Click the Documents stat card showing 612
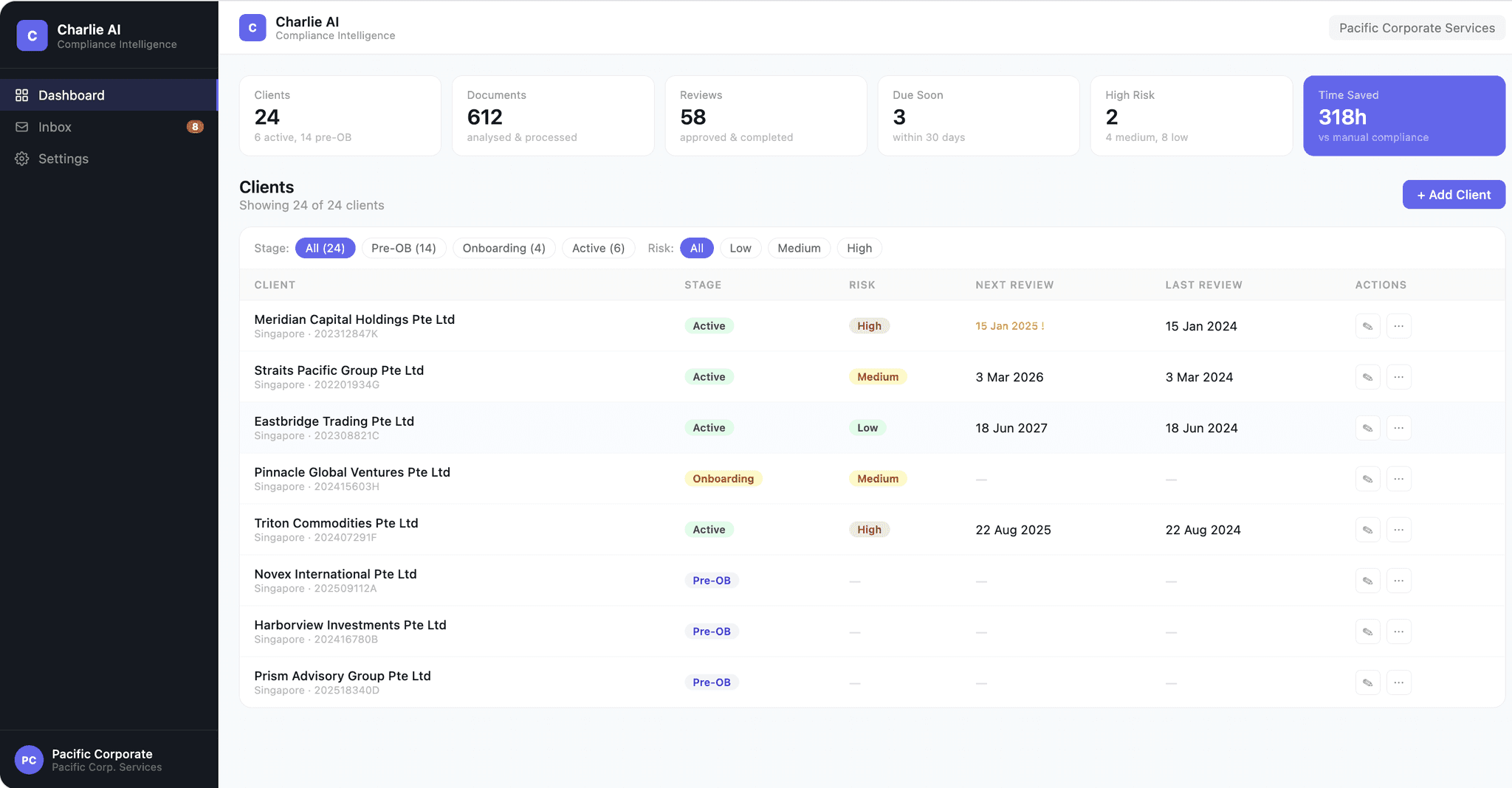This screenshot has height=788, width=1512. 553,116
